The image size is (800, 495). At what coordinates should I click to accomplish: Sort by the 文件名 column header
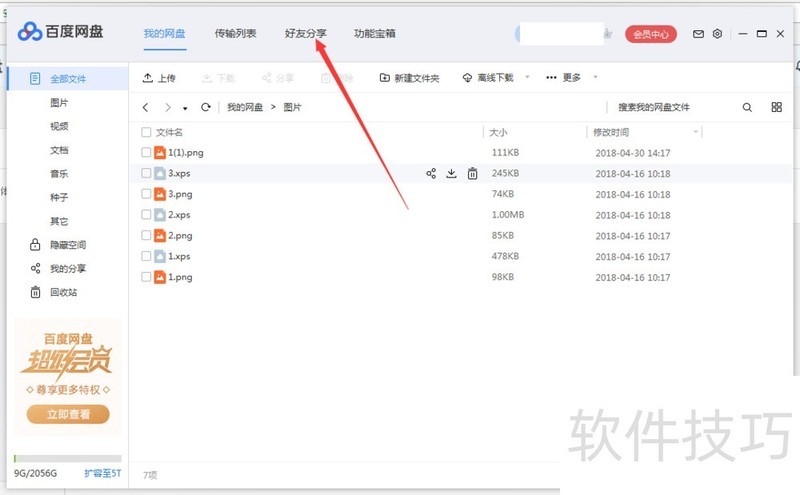[x=169, y=132]
